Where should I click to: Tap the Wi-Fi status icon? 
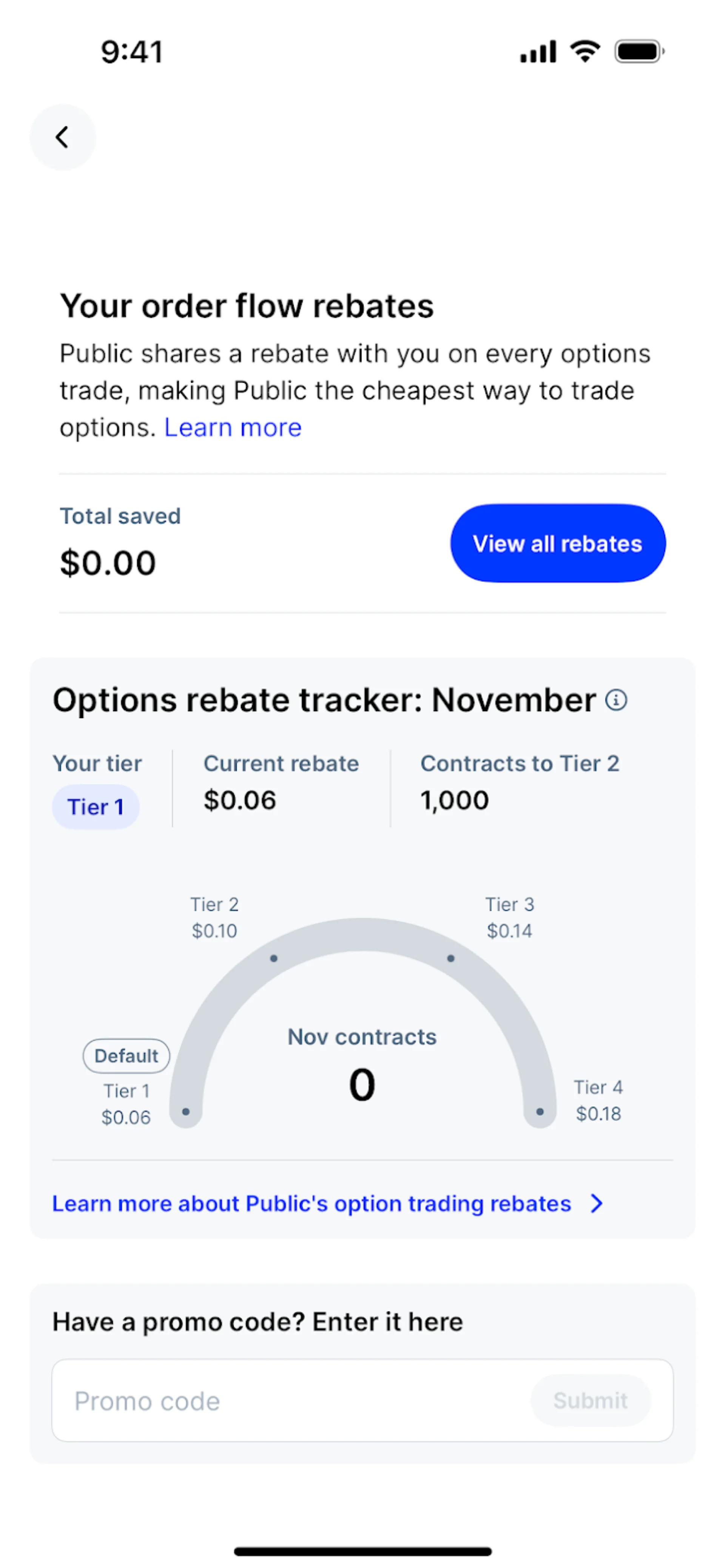pyautogui.click(x=585, y=51)
